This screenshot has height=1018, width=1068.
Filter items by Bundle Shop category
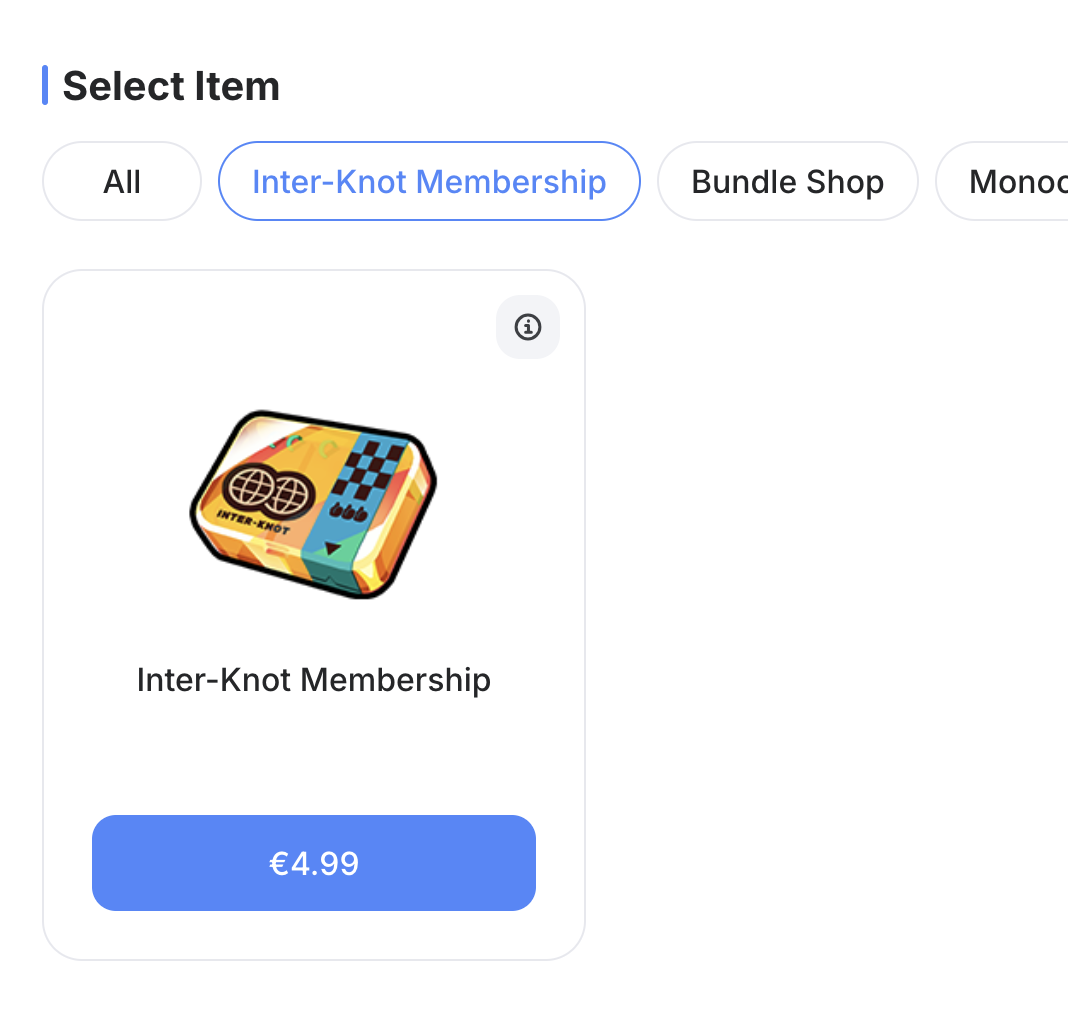tap(787, 181)
